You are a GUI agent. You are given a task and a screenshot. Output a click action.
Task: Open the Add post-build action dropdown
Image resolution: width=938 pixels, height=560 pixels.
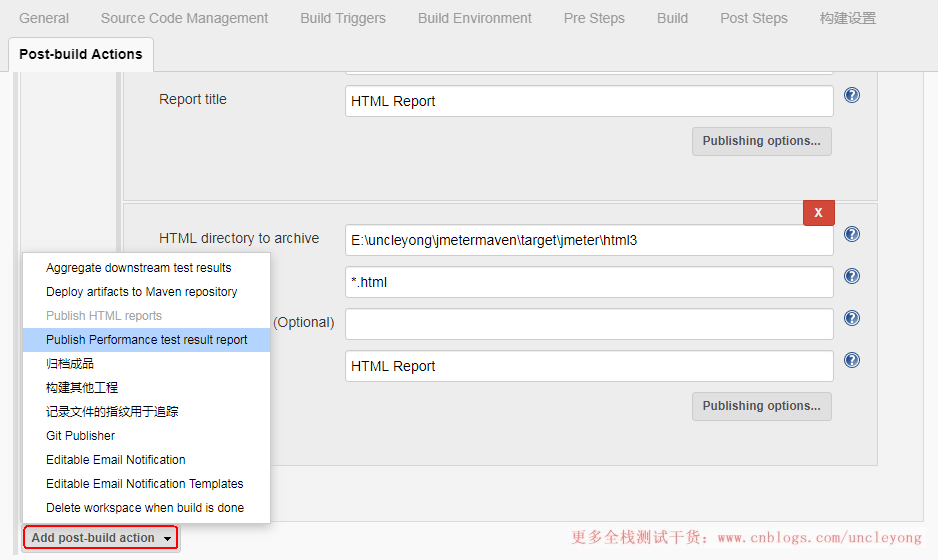(101, 538)
